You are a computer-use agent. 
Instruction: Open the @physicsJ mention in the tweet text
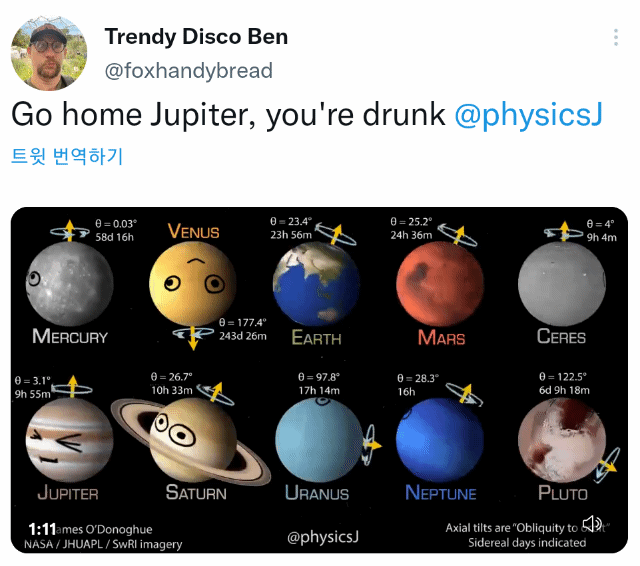click(x=528, y=115)
